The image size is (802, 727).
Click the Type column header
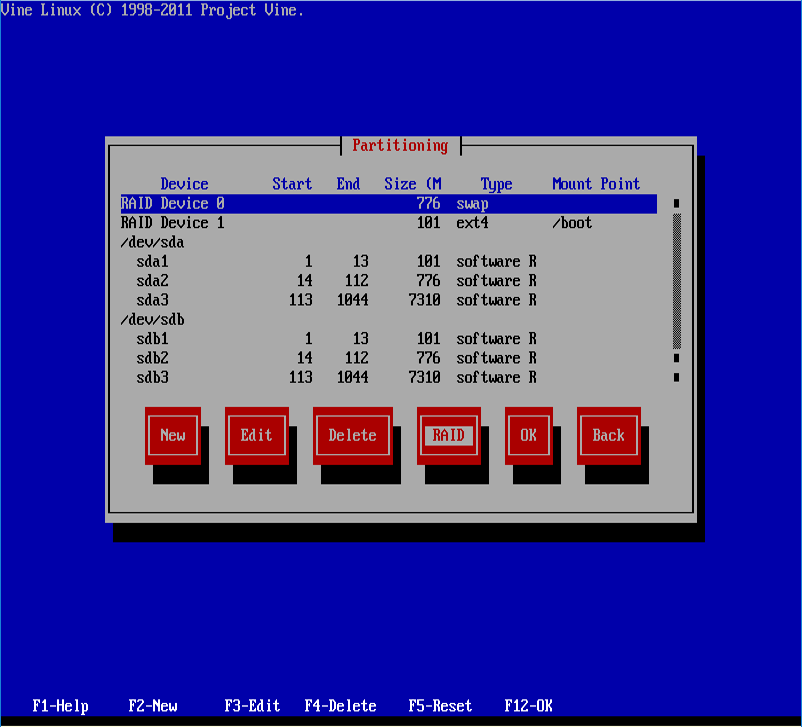pos(497,184)
